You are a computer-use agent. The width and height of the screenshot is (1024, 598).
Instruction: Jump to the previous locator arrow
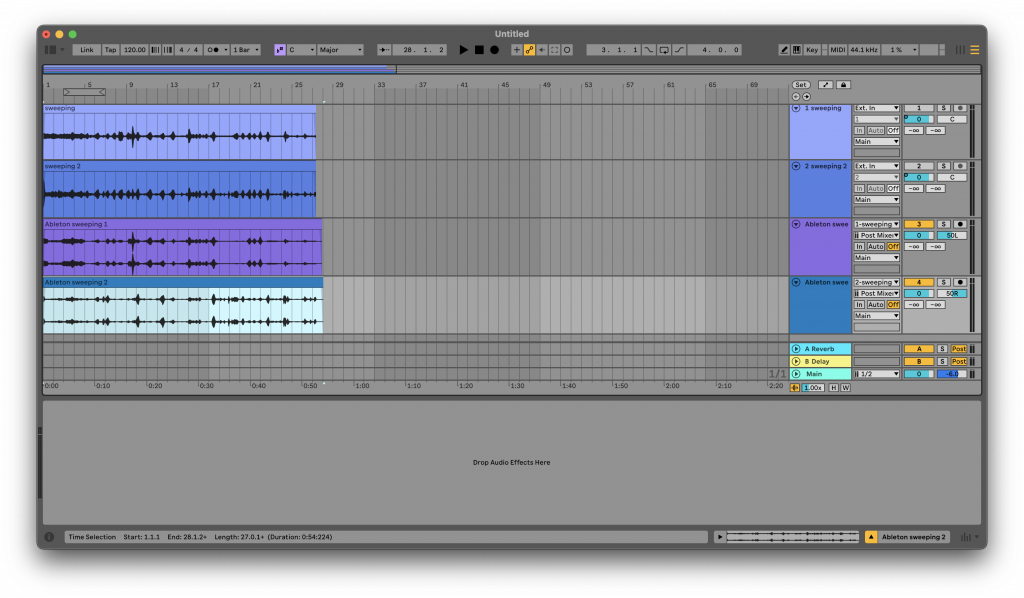(796, 97)
